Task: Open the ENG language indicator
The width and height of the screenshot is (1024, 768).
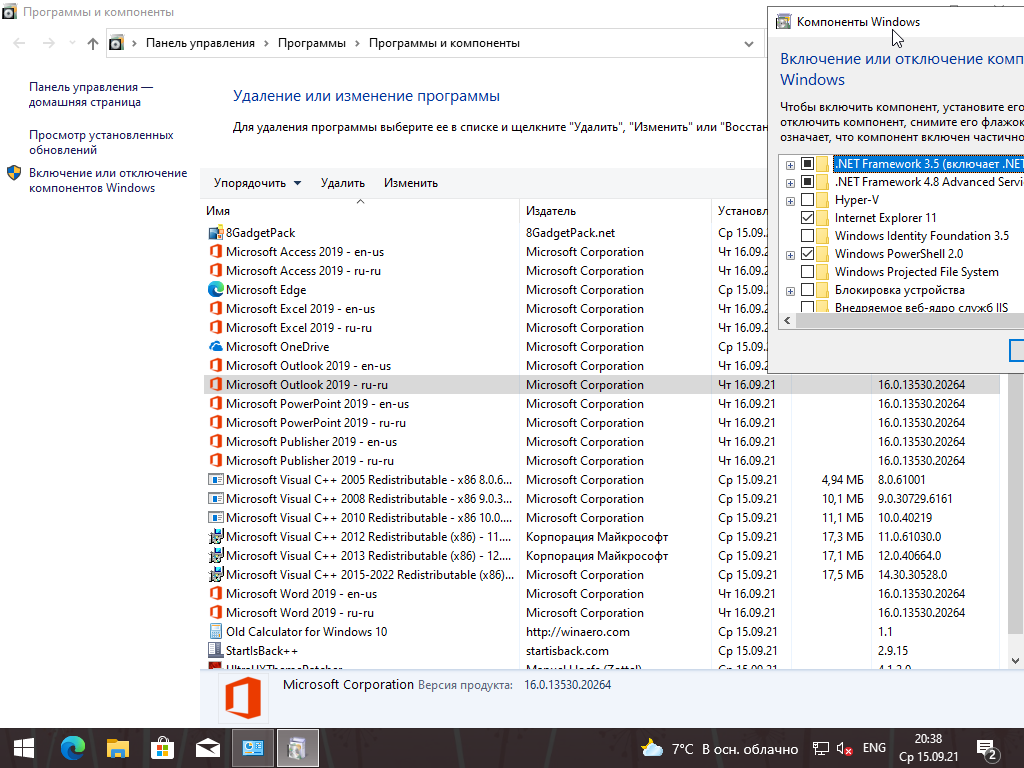Action: (x=874, y=748)
